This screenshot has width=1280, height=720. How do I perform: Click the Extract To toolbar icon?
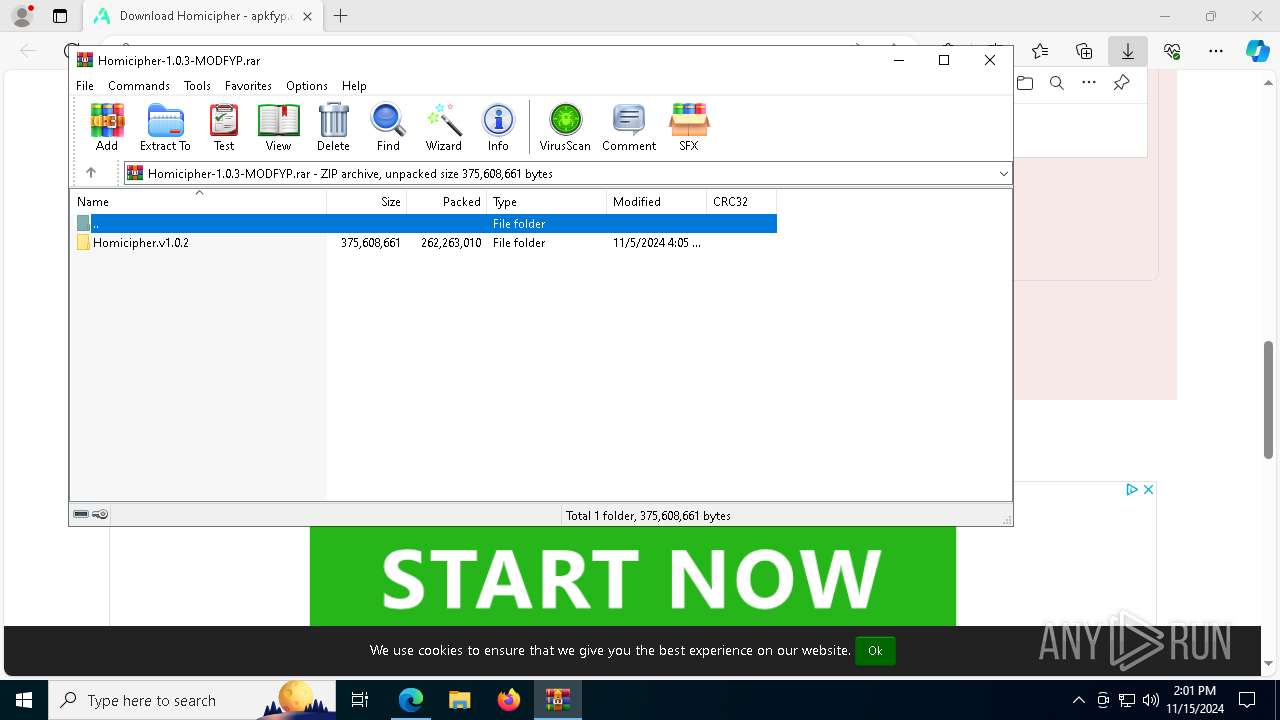tap(165, 127)
